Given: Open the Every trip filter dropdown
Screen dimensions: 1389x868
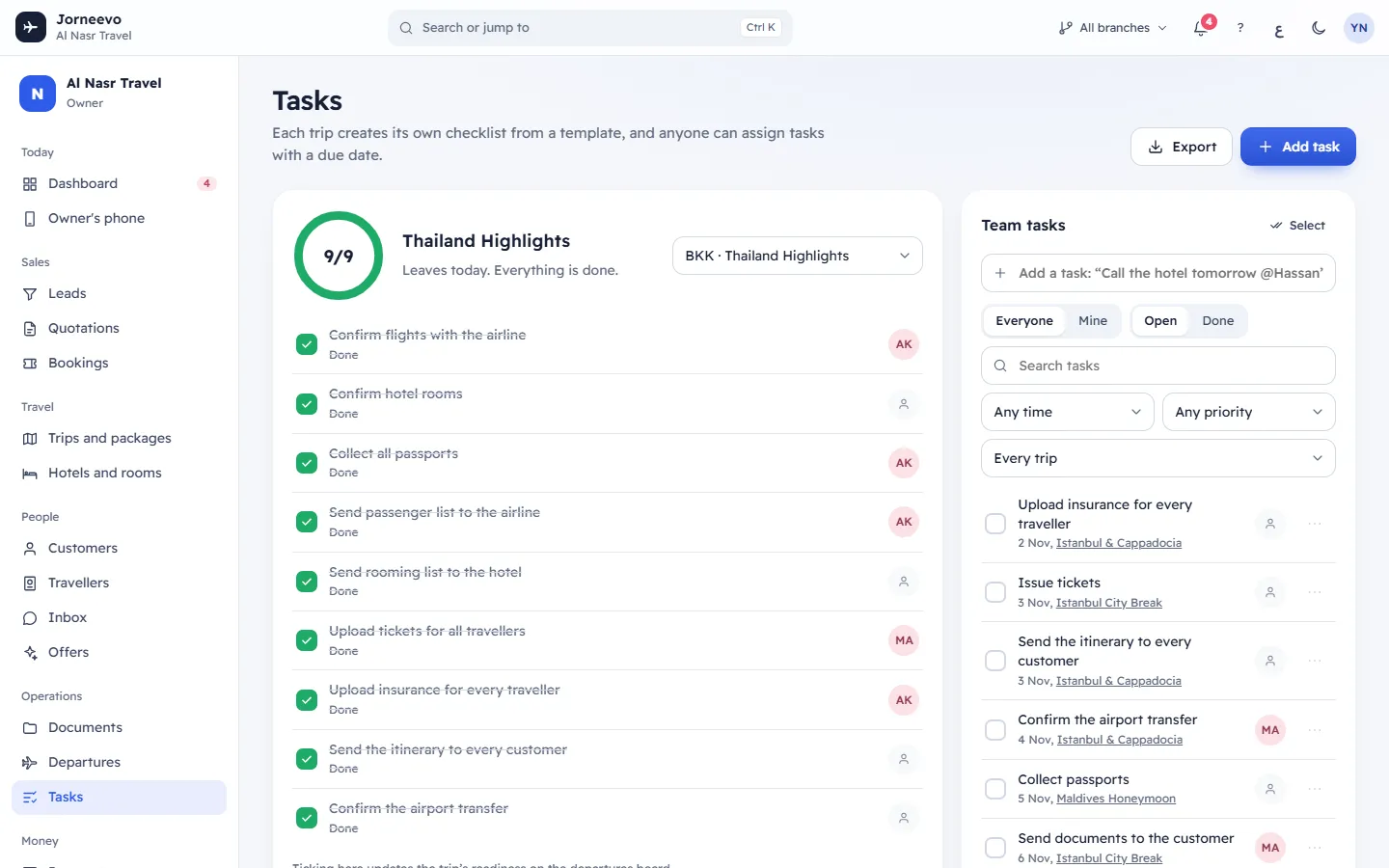Looking at the screenshot, I should 1158,458.
